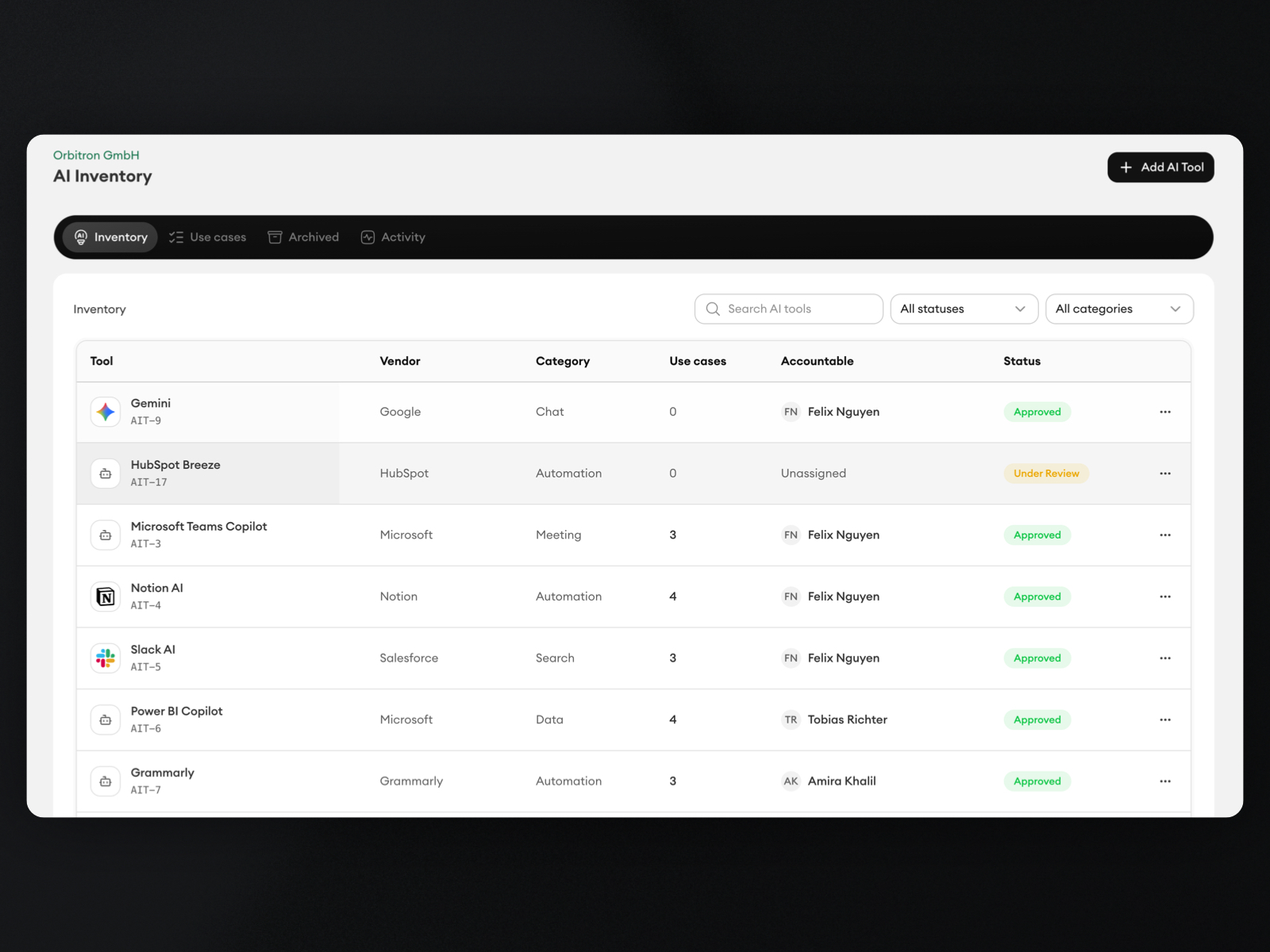Click the AK avatar for Amira Khalil
The height and width of the screenshot is (952, 1270).
(791, 781)
